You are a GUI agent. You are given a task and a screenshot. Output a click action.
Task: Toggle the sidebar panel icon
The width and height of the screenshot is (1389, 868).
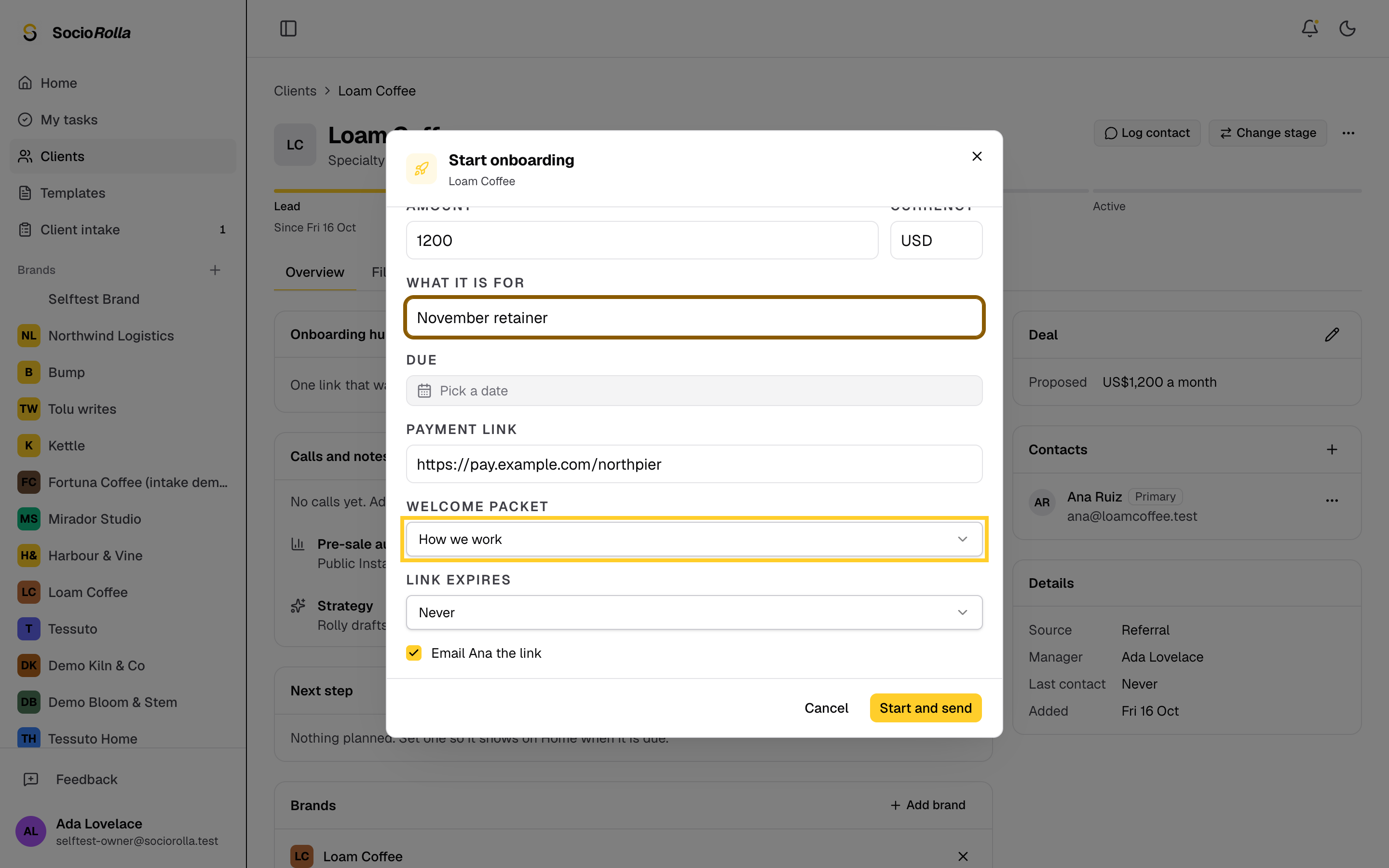288,28
